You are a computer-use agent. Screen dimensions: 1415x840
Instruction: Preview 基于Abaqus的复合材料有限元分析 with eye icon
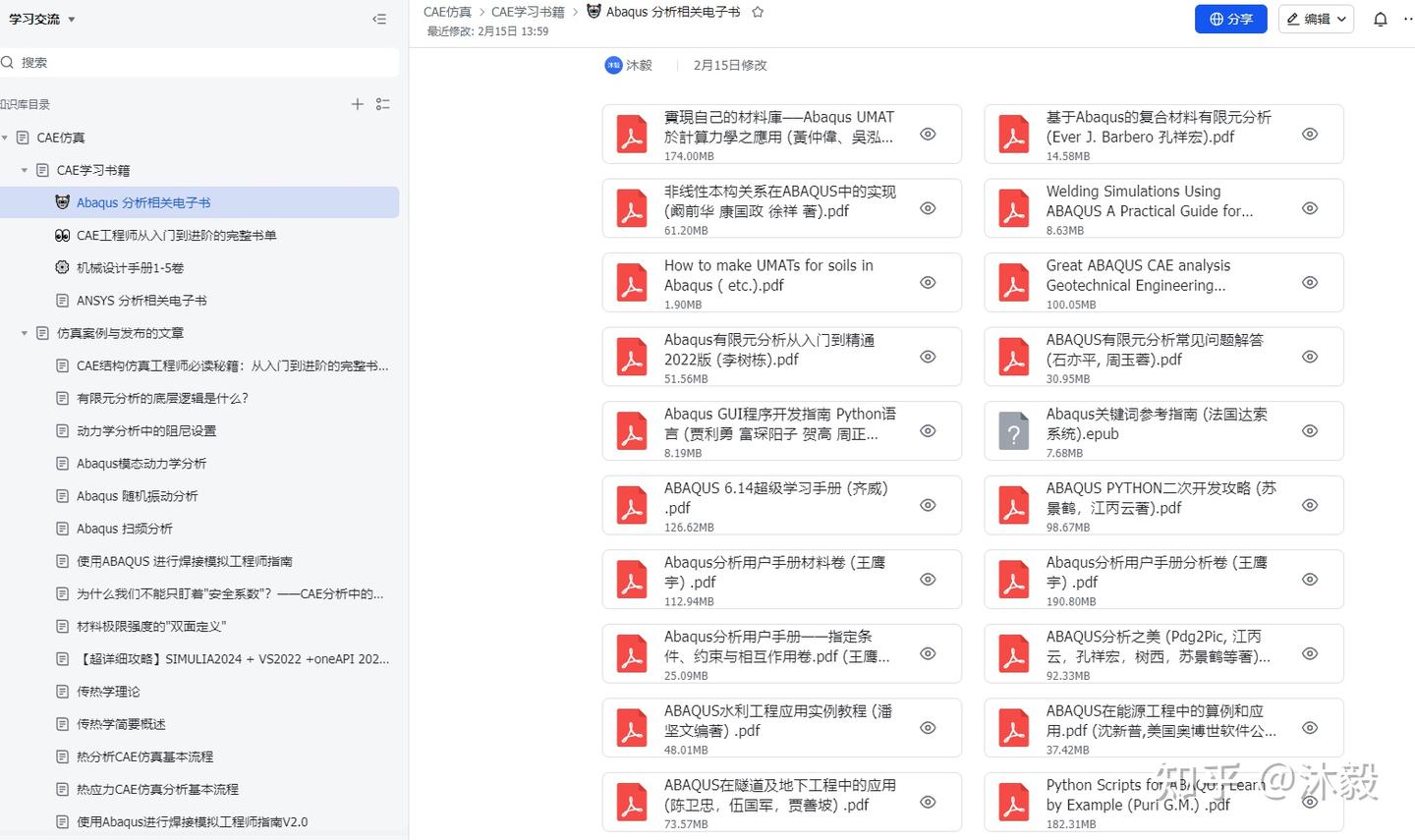(x=1310, y=134)
